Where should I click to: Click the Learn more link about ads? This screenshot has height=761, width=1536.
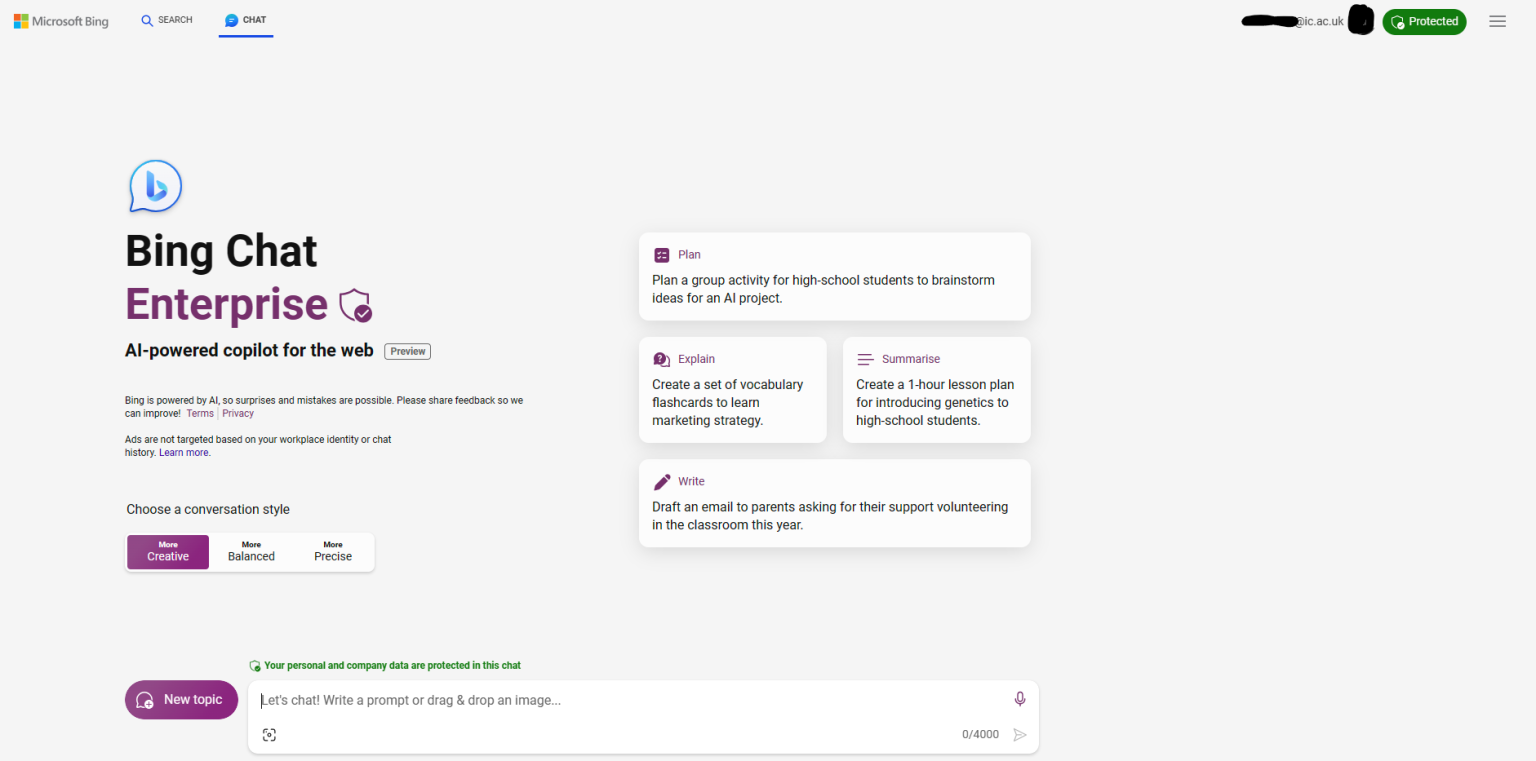pyautogui.click(x=184, y=452)
